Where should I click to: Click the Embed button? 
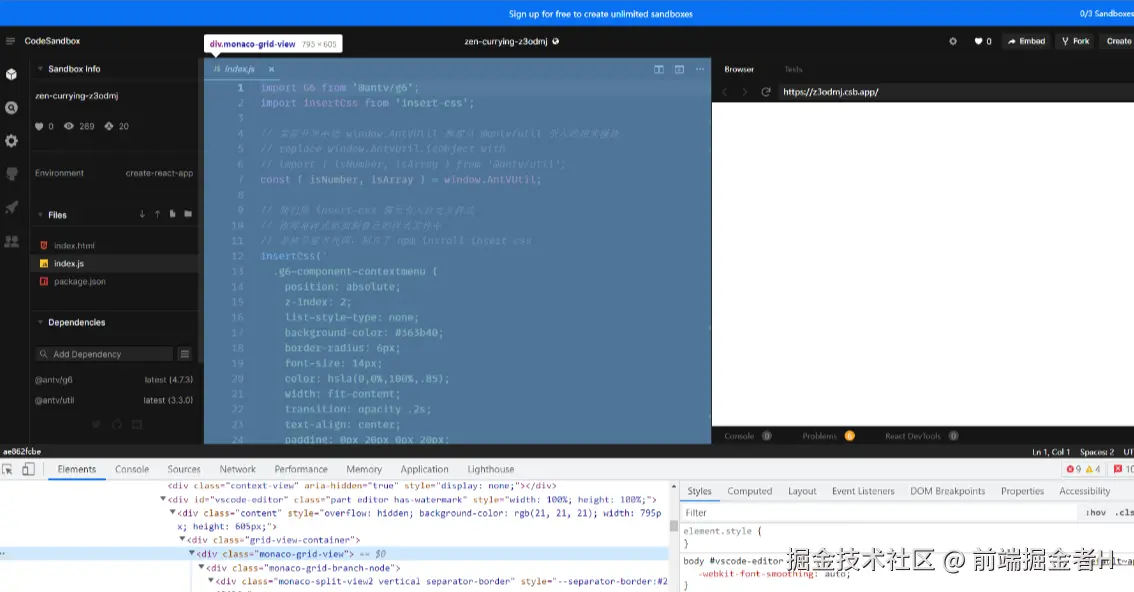[x=1026, y=41]
